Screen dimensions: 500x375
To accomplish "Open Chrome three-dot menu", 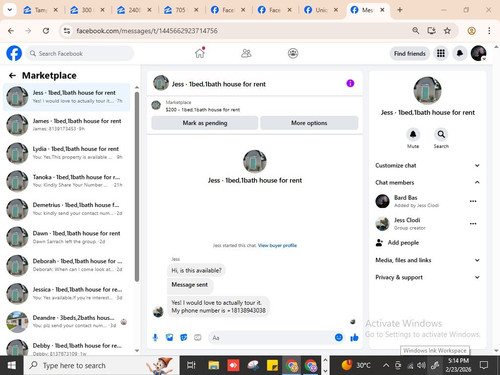I will pyautogui.click(x=489, y=31).
